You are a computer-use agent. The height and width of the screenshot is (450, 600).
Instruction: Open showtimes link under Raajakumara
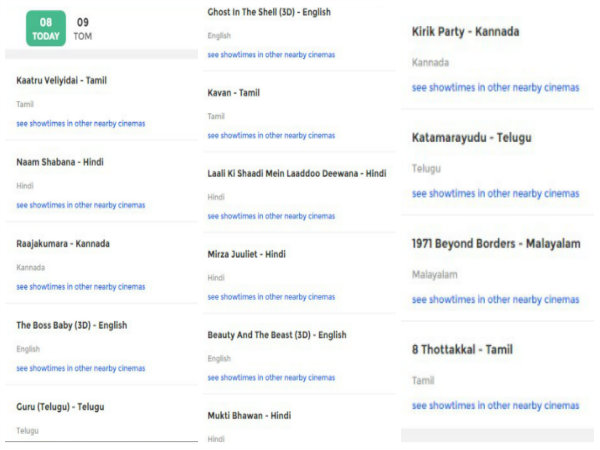click(81, 287)
